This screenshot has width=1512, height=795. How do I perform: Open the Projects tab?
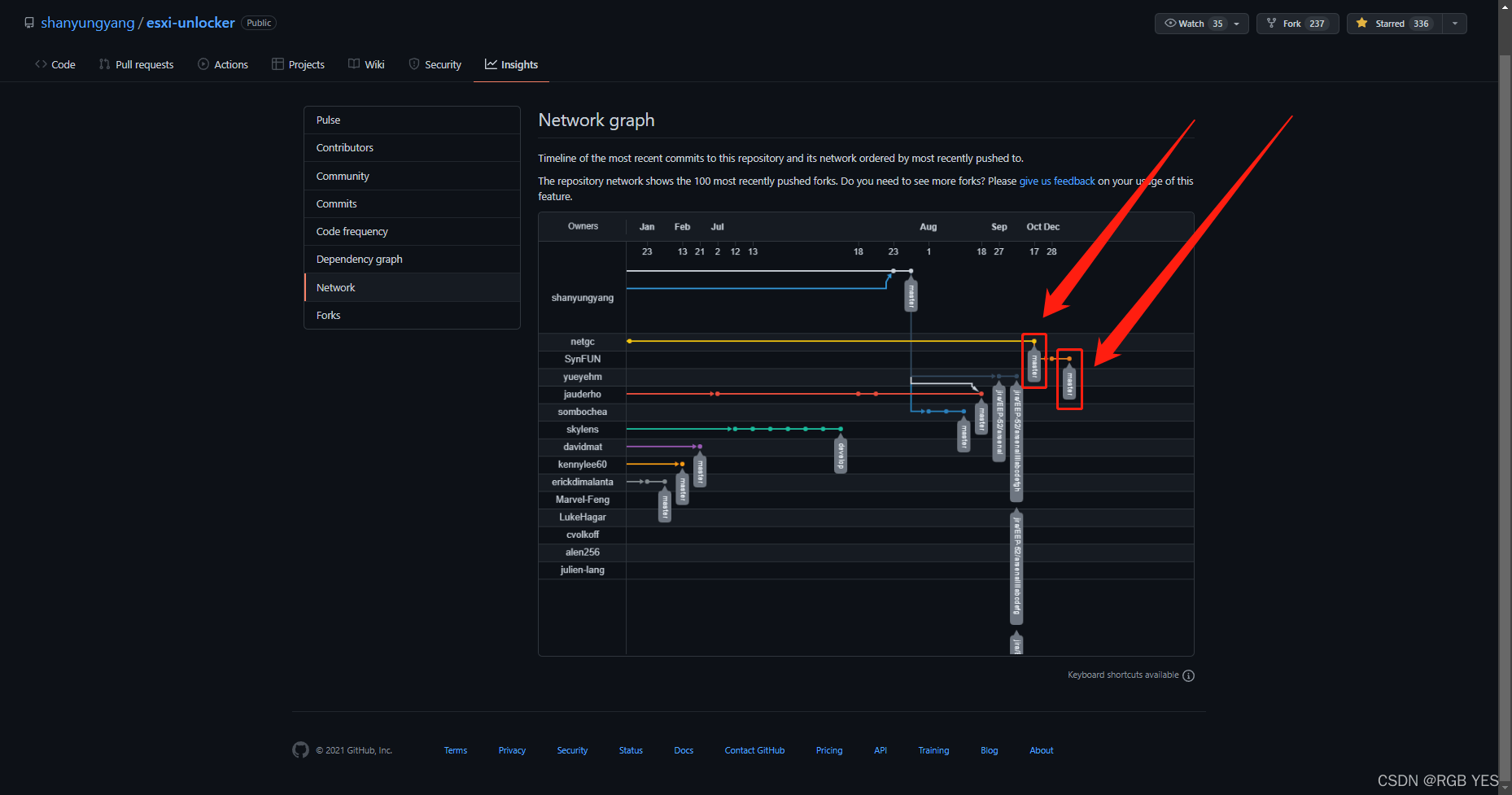tap(298, 64)
